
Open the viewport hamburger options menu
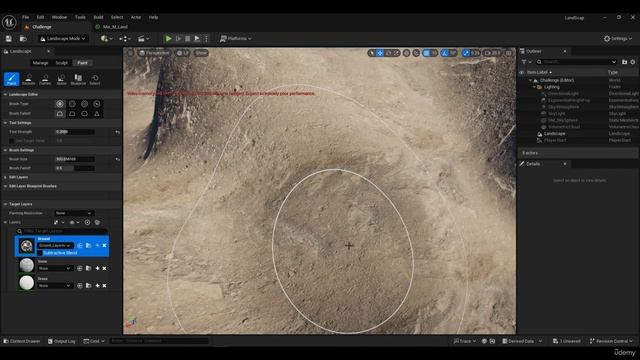point(130,53)
